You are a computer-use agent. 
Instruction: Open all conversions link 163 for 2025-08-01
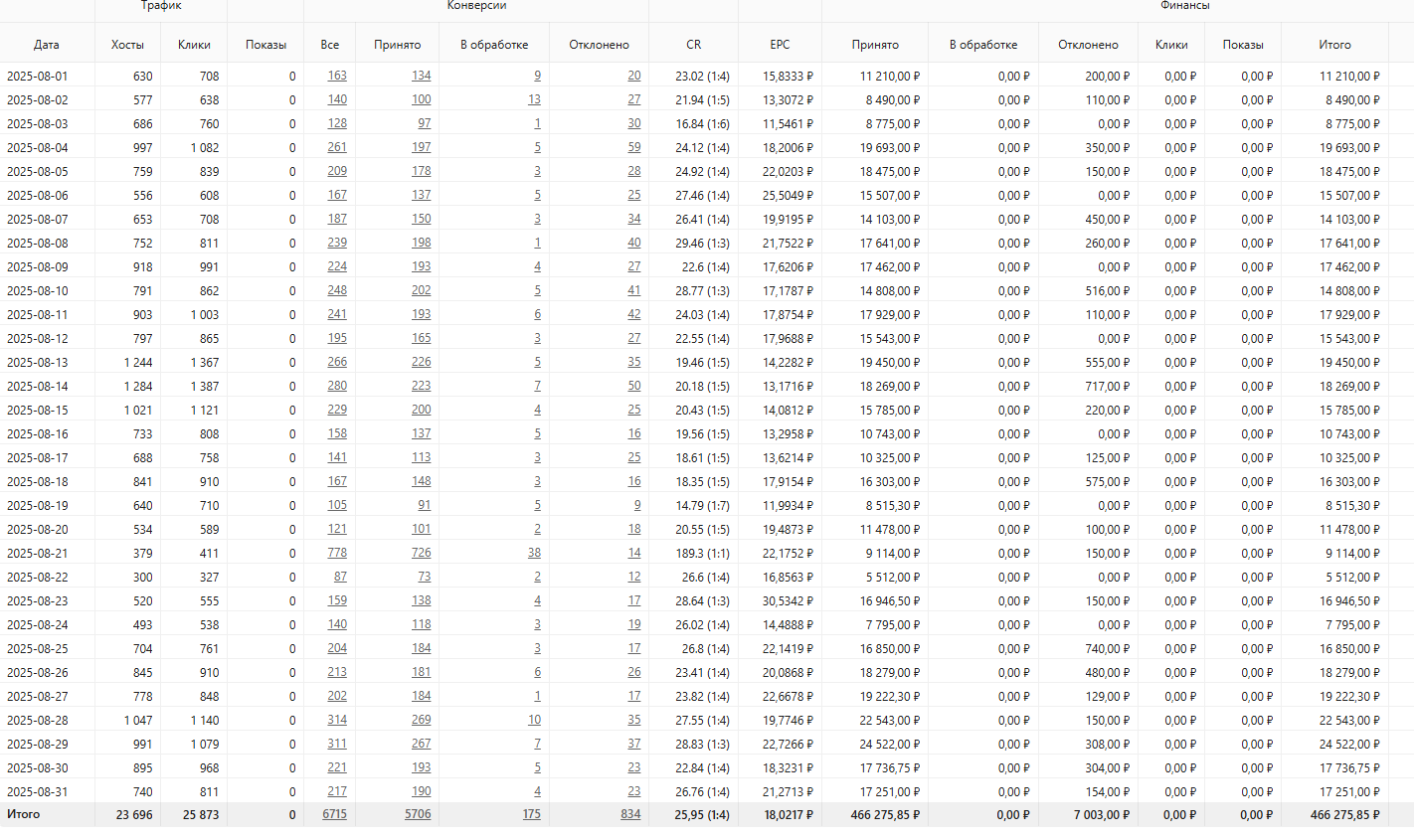point(337,76)
